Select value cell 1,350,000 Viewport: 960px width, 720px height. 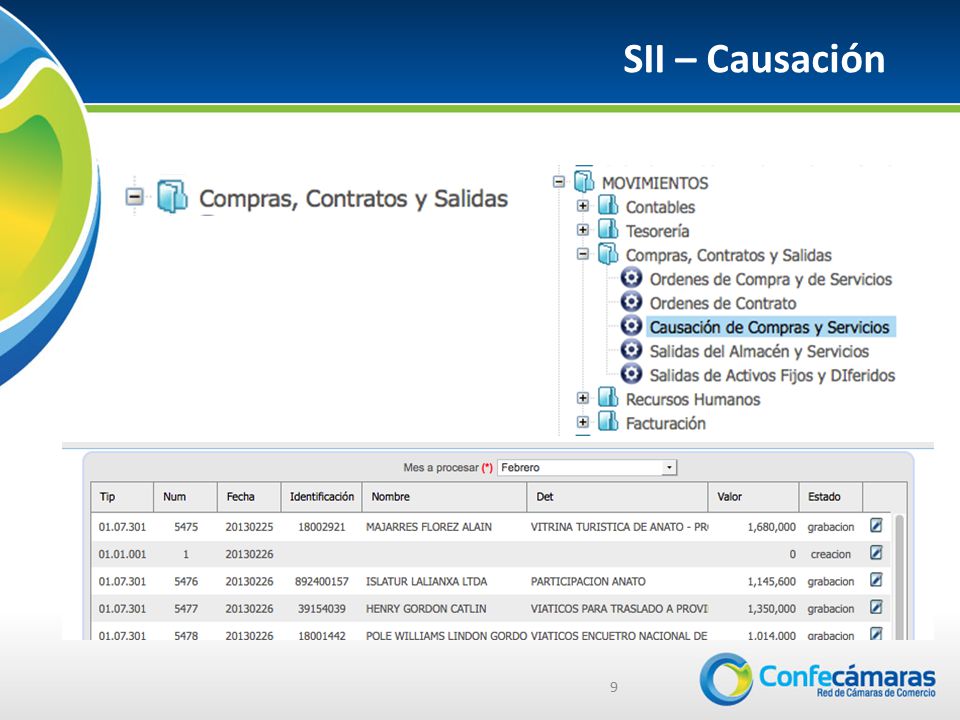click(x=771, y=609)
